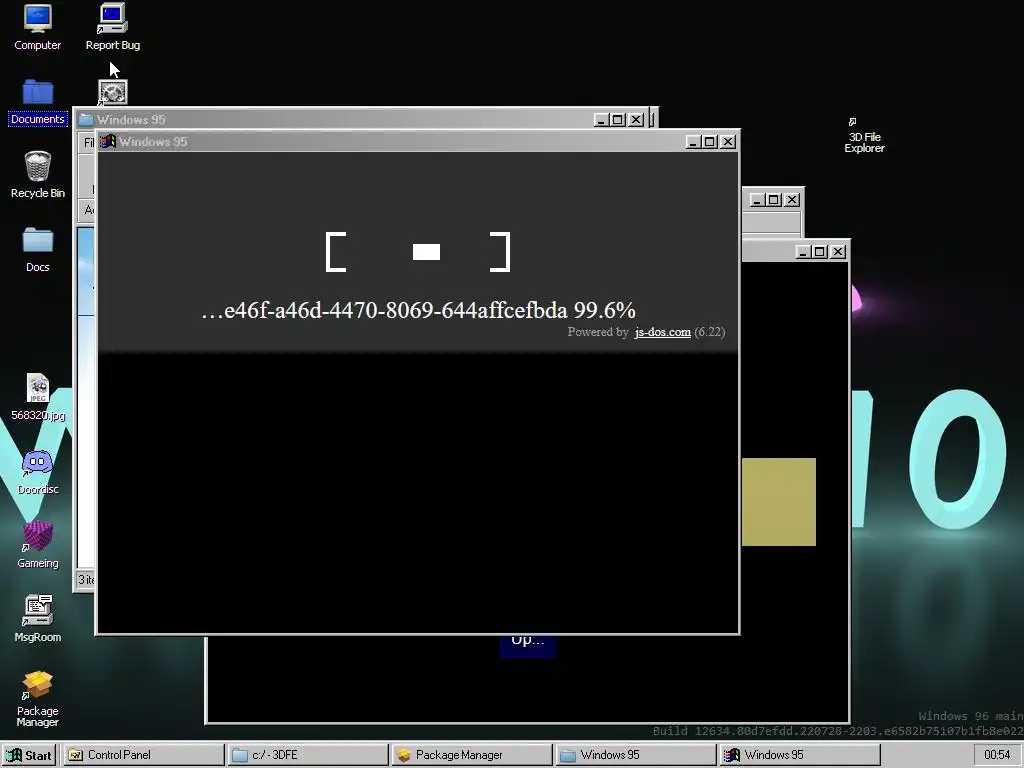Switch to c:/ - 3DFE taskbar item
This screenshot has height=768, width=1024.
308,755
